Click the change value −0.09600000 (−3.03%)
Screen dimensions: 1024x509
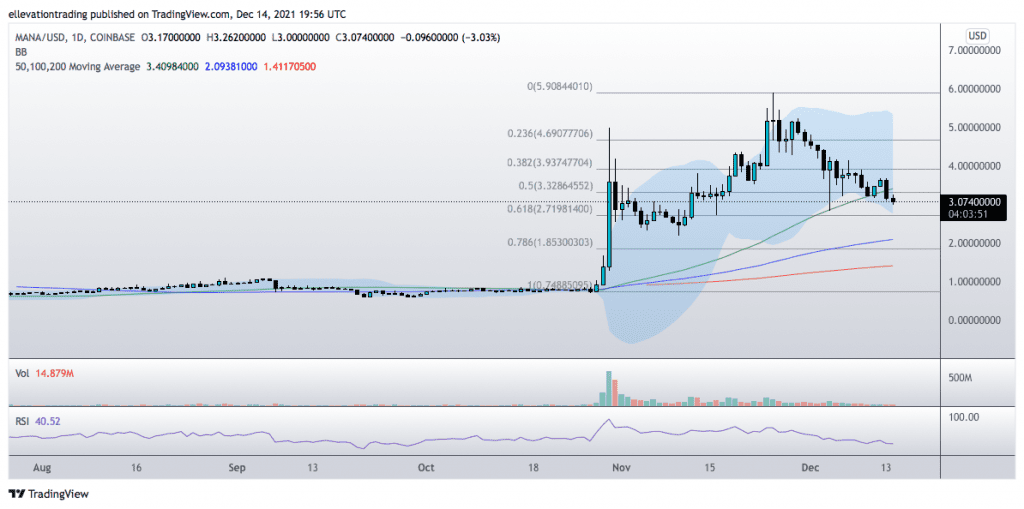(x=452, y=38)
